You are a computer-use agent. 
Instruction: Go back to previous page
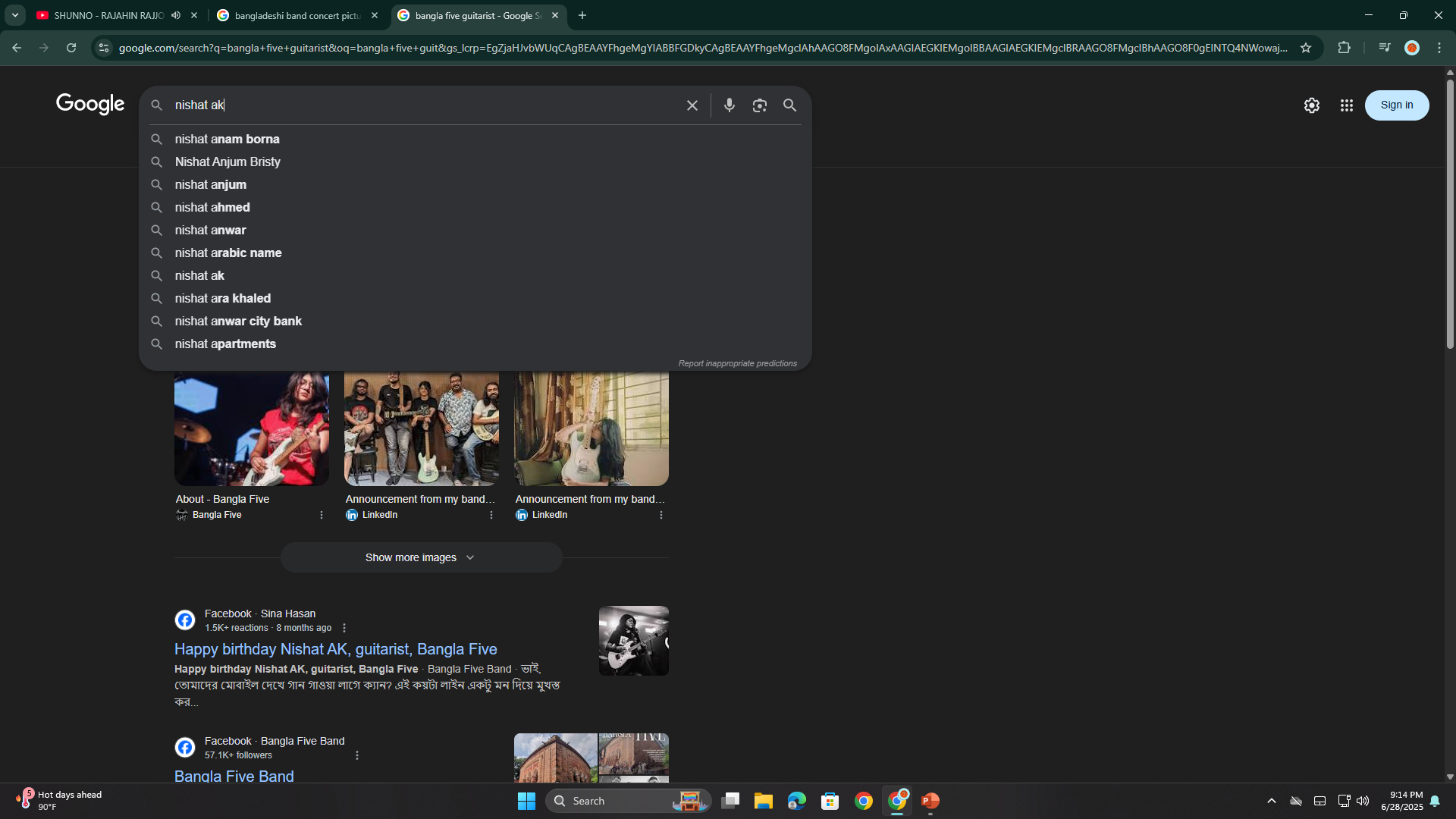pos(17,48)
